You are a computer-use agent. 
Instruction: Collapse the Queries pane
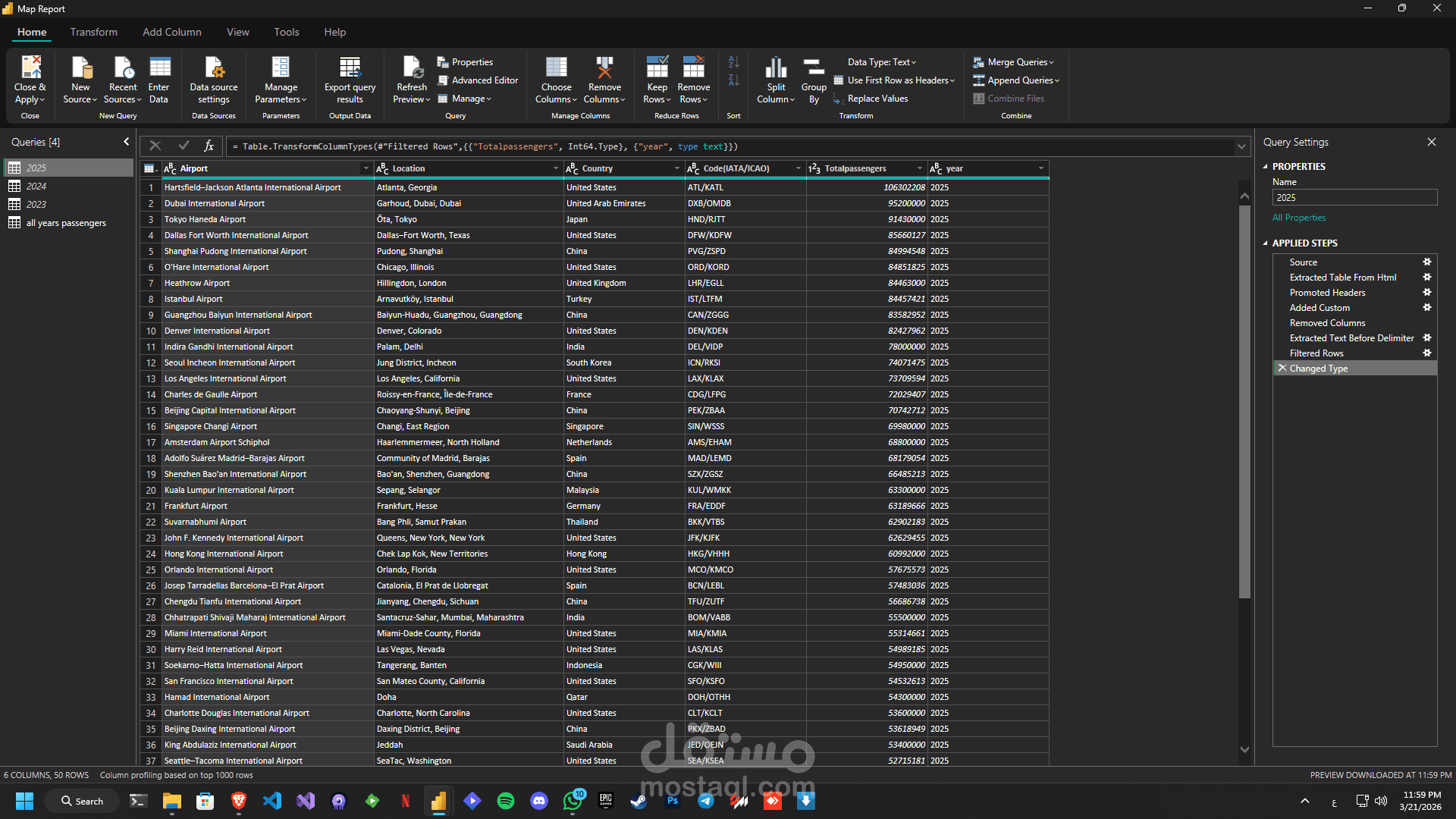click(126, 142)
